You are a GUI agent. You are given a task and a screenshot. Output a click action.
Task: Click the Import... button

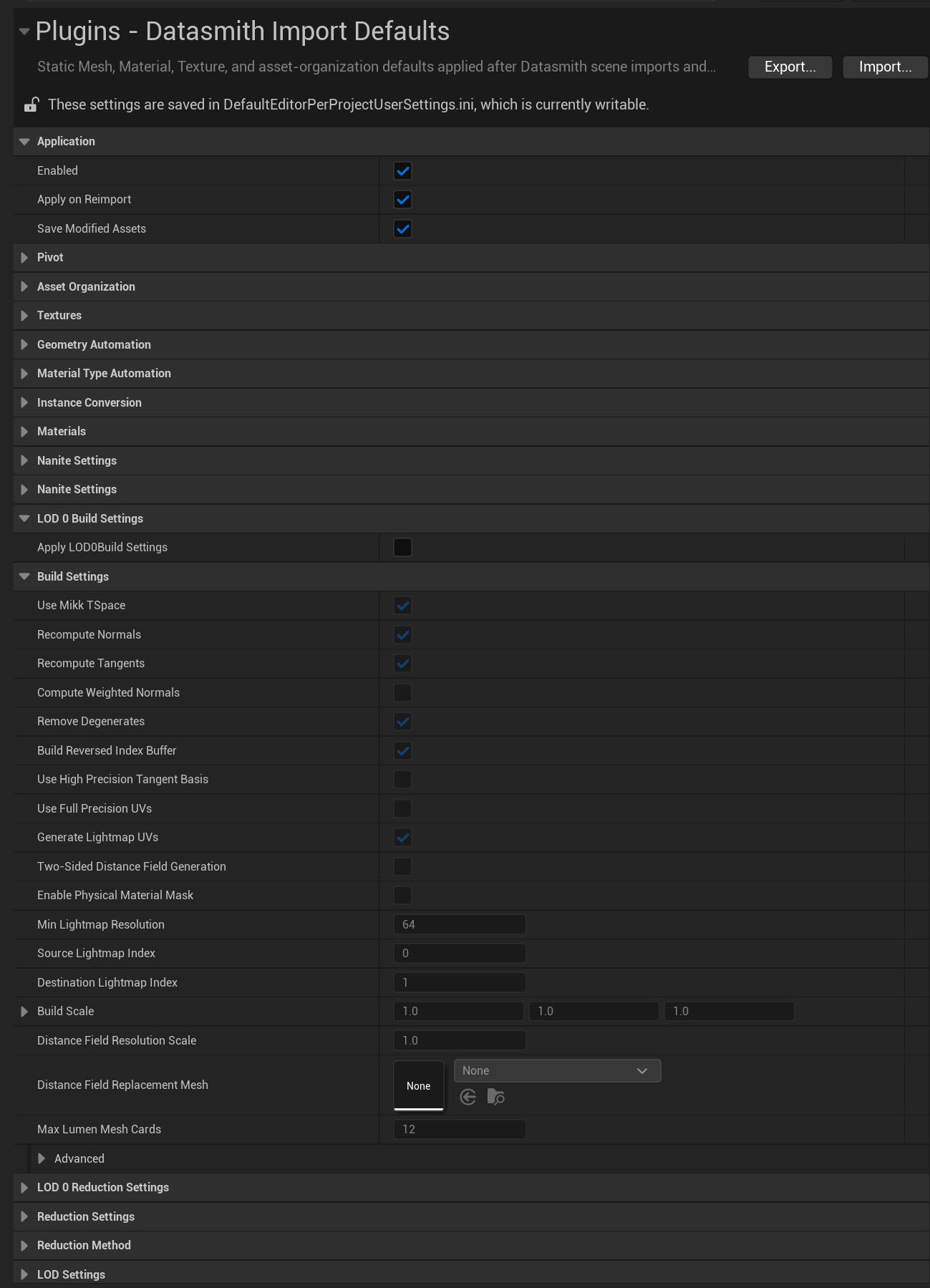885,67
